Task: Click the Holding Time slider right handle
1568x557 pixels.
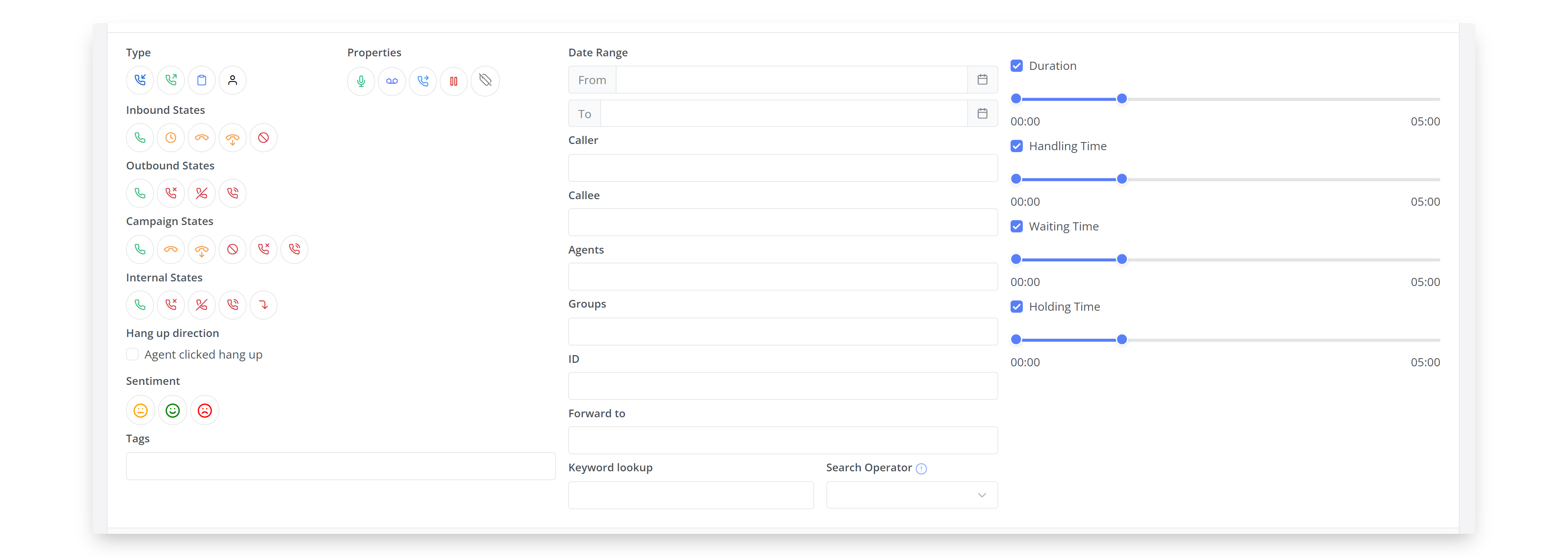Action: [1122, 340]
